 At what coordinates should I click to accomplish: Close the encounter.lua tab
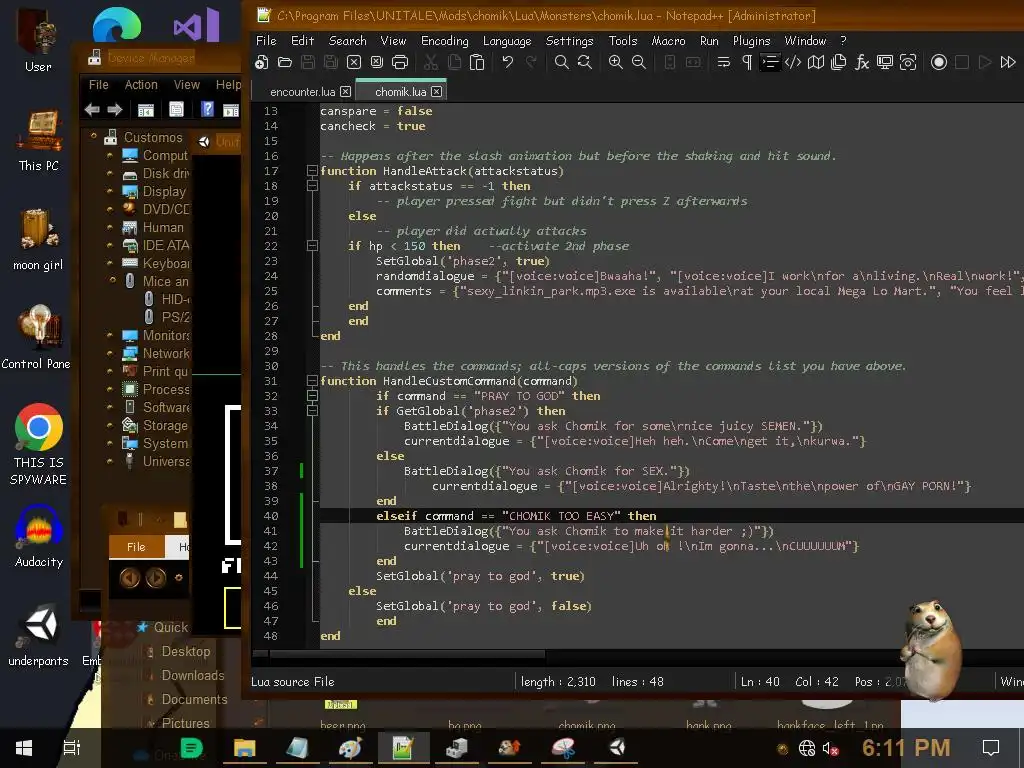coord(345,91)
